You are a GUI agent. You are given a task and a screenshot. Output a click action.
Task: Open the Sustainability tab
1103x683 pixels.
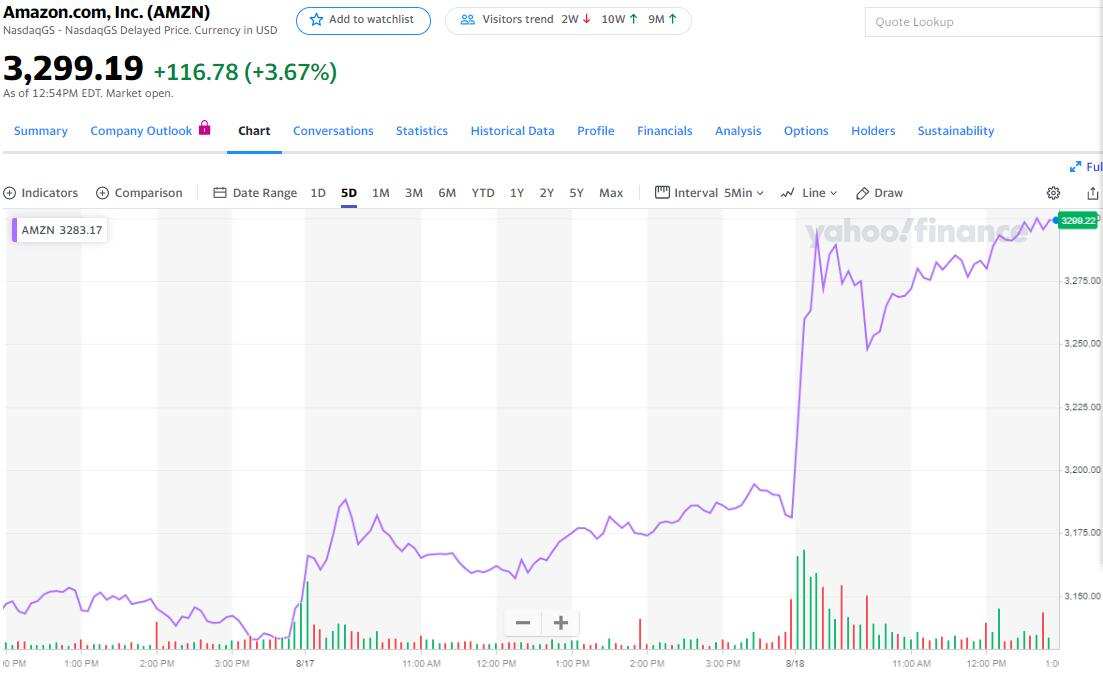click(956, 131)
